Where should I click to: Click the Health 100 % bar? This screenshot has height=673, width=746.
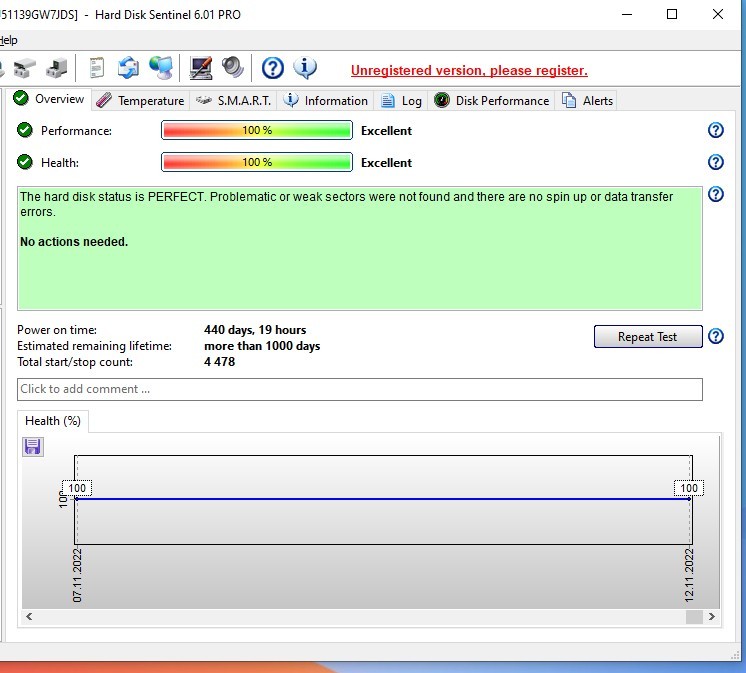[x=257, y=162]
